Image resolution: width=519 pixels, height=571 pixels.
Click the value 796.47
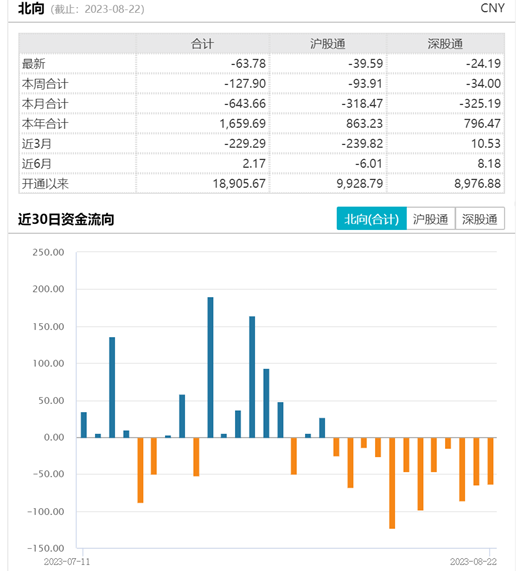[483, 124]
